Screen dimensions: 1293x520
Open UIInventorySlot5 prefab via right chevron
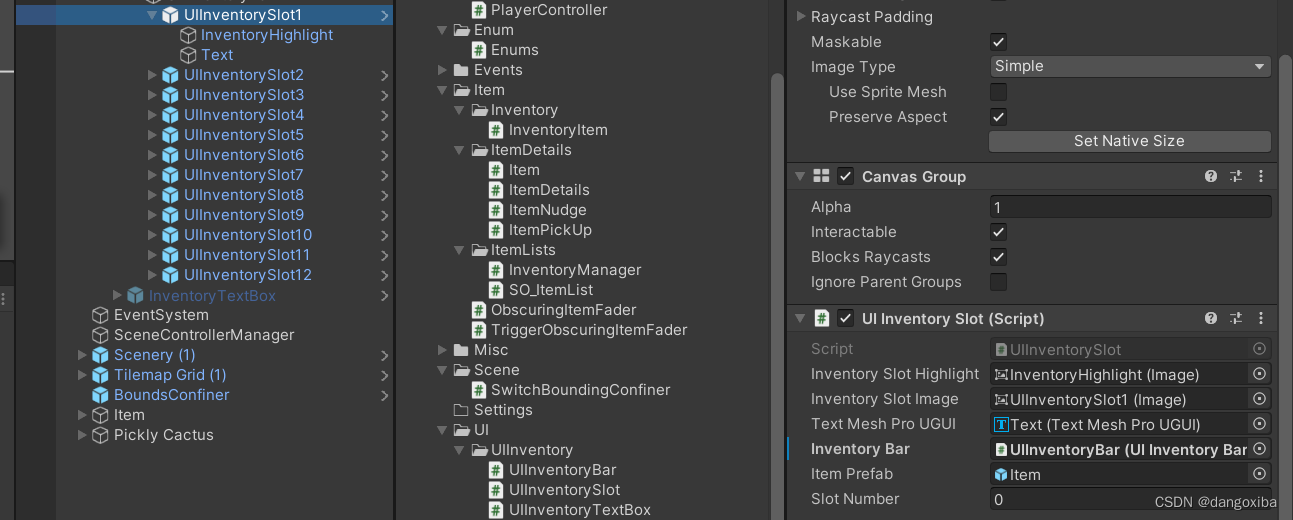(385, 135)
